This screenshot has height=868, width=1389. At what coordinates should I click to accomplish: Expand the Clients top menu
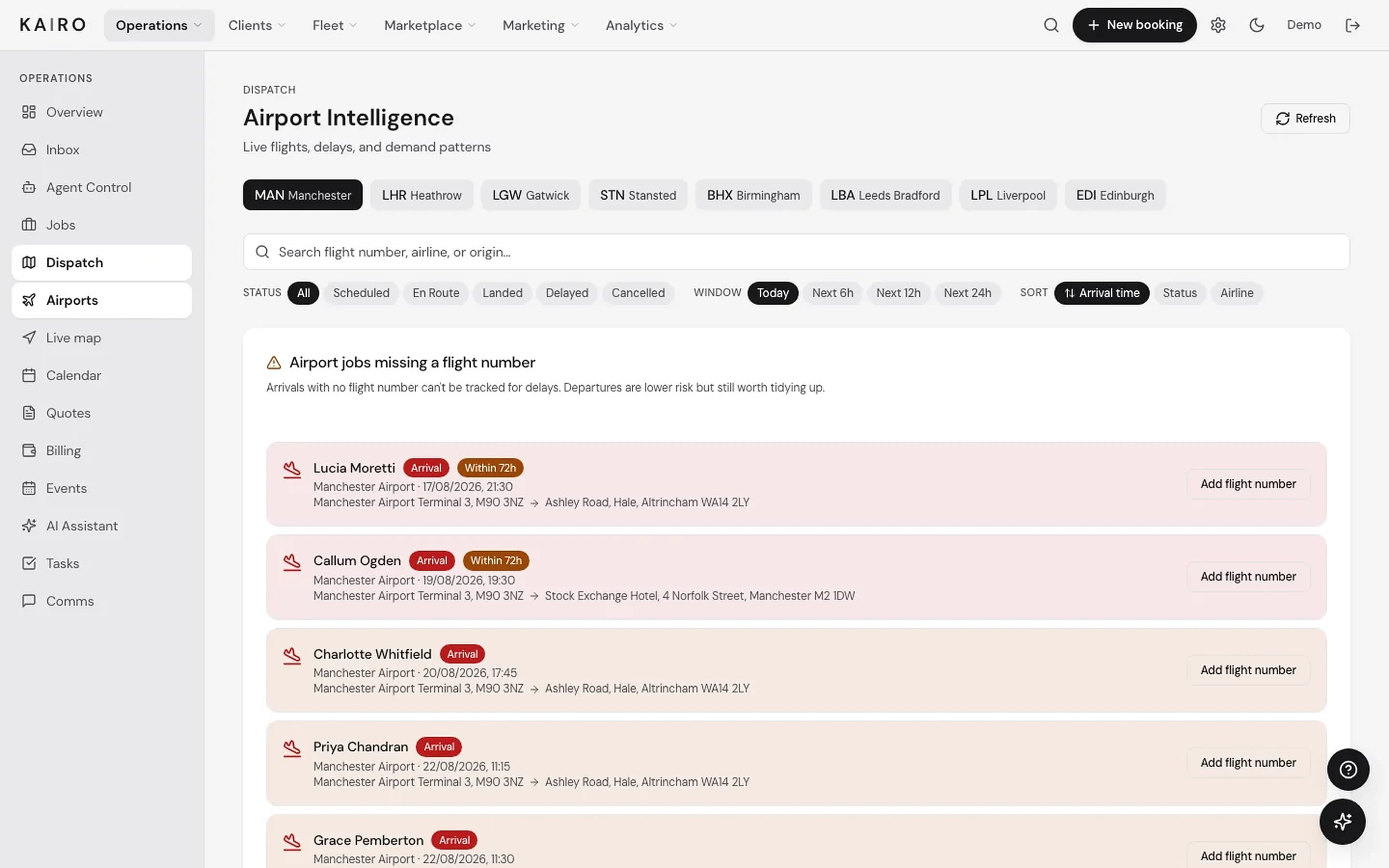tap(257, 25)
